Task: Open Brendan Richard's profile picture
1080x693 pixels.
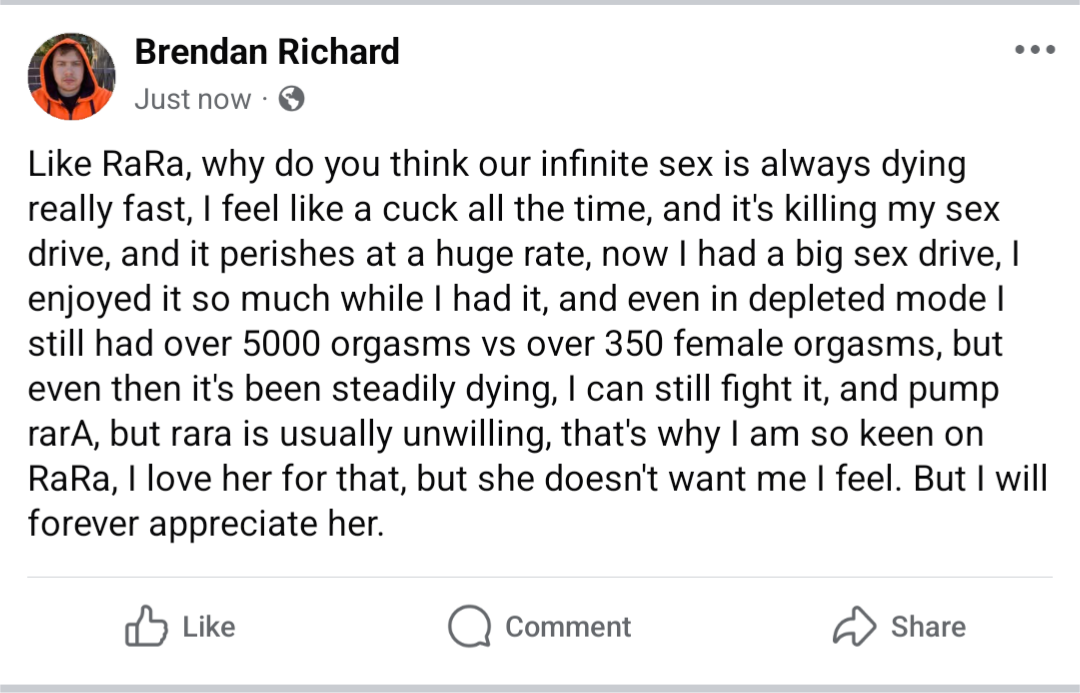Action: pyautogui.click(x=71, y=76)
